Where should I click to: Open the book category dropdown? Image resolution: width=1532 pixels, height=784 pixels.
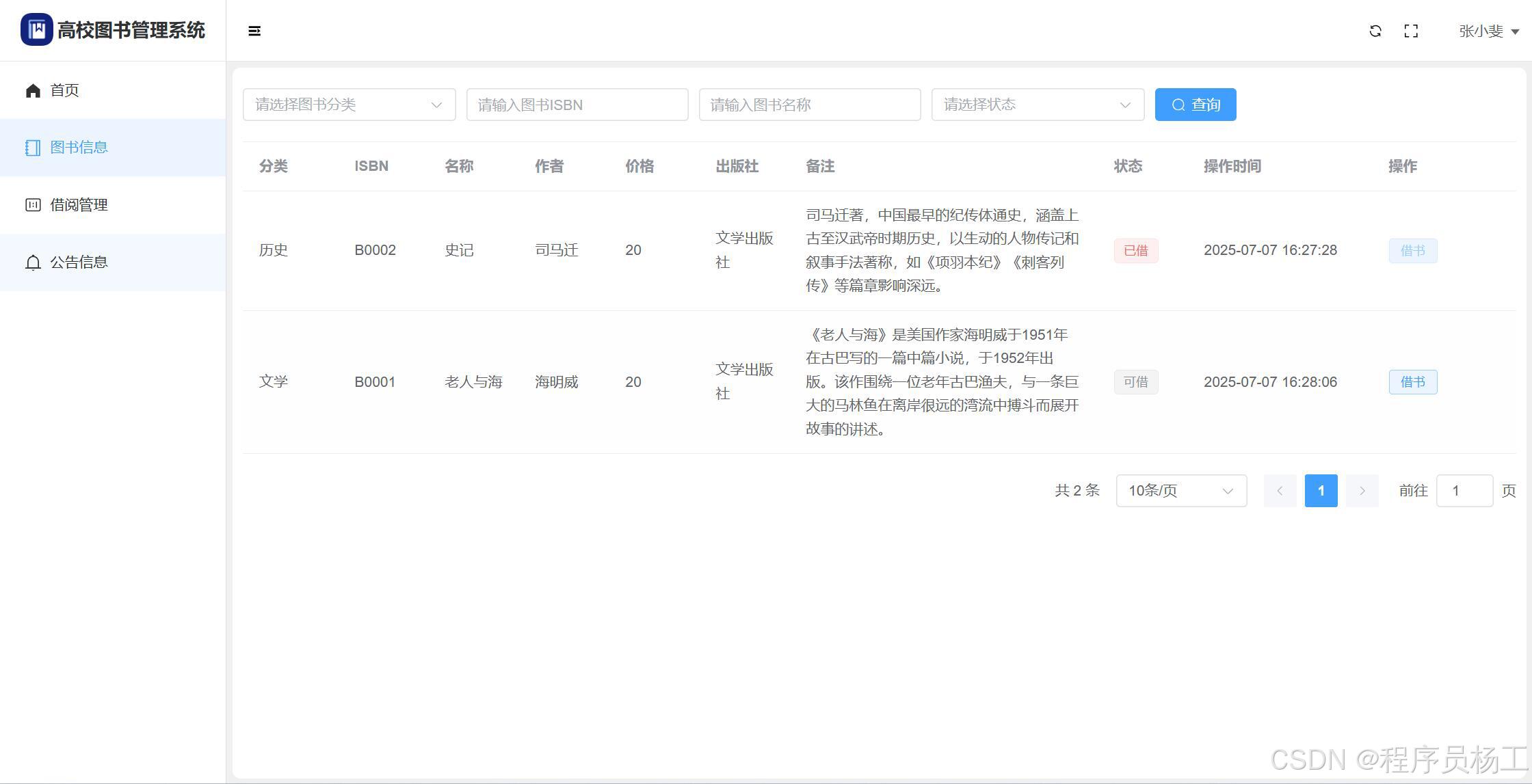pos(349,105)
